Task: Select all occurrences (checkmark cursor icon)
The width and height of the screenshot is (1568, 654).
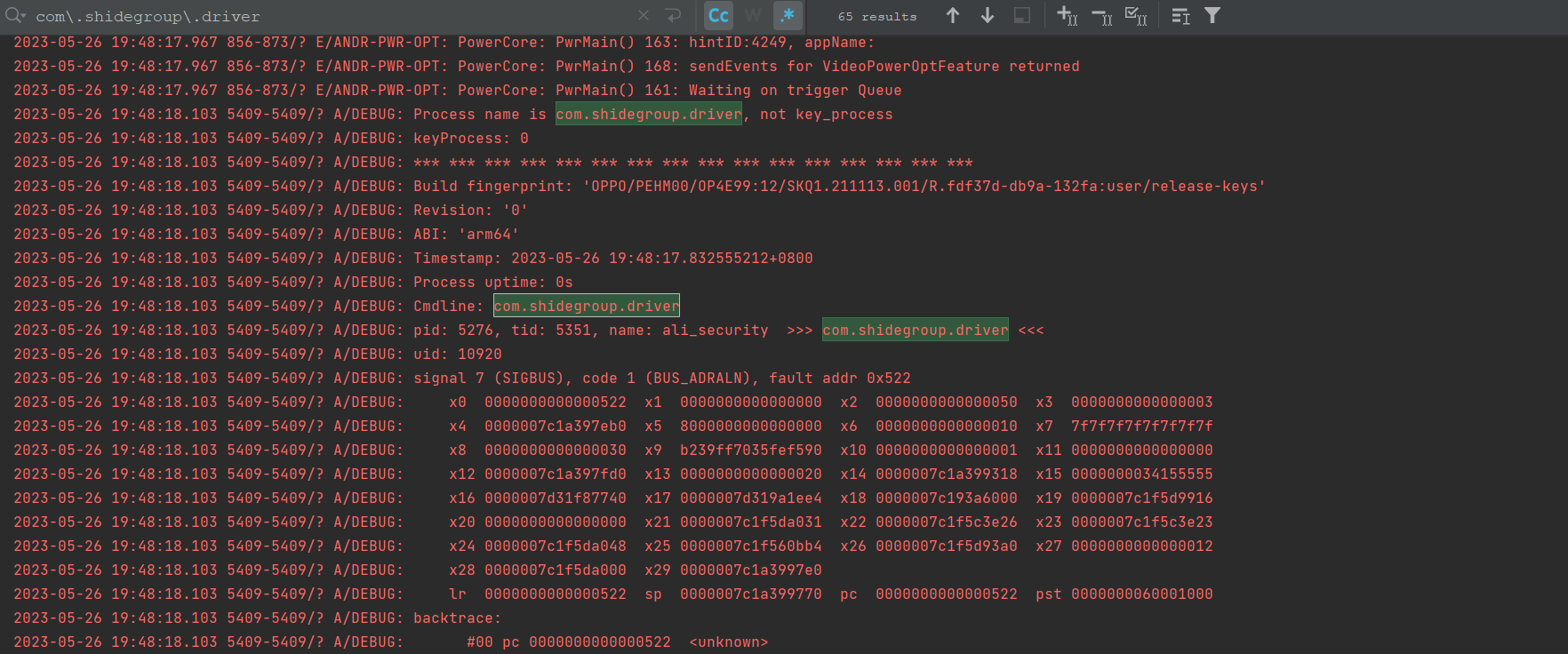Action: tap(1136, 16)
